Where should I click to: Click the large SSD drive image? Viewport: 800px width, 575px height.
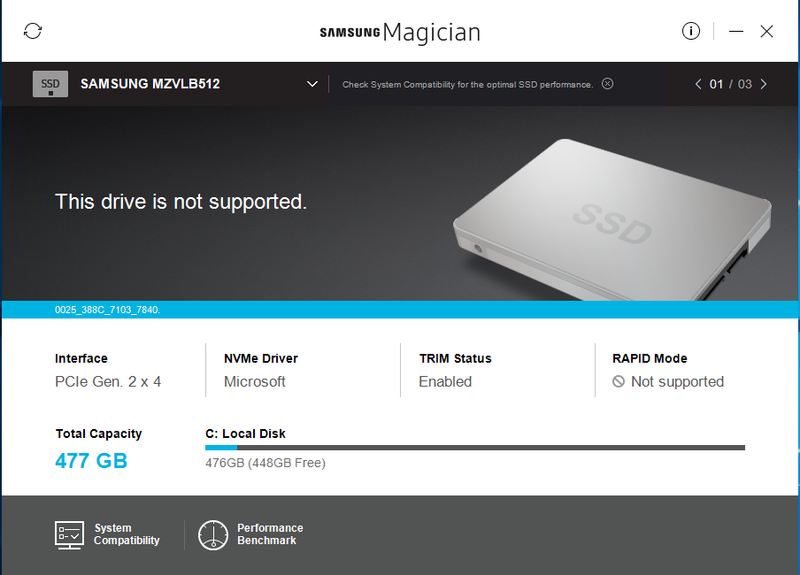pos(612,219)
